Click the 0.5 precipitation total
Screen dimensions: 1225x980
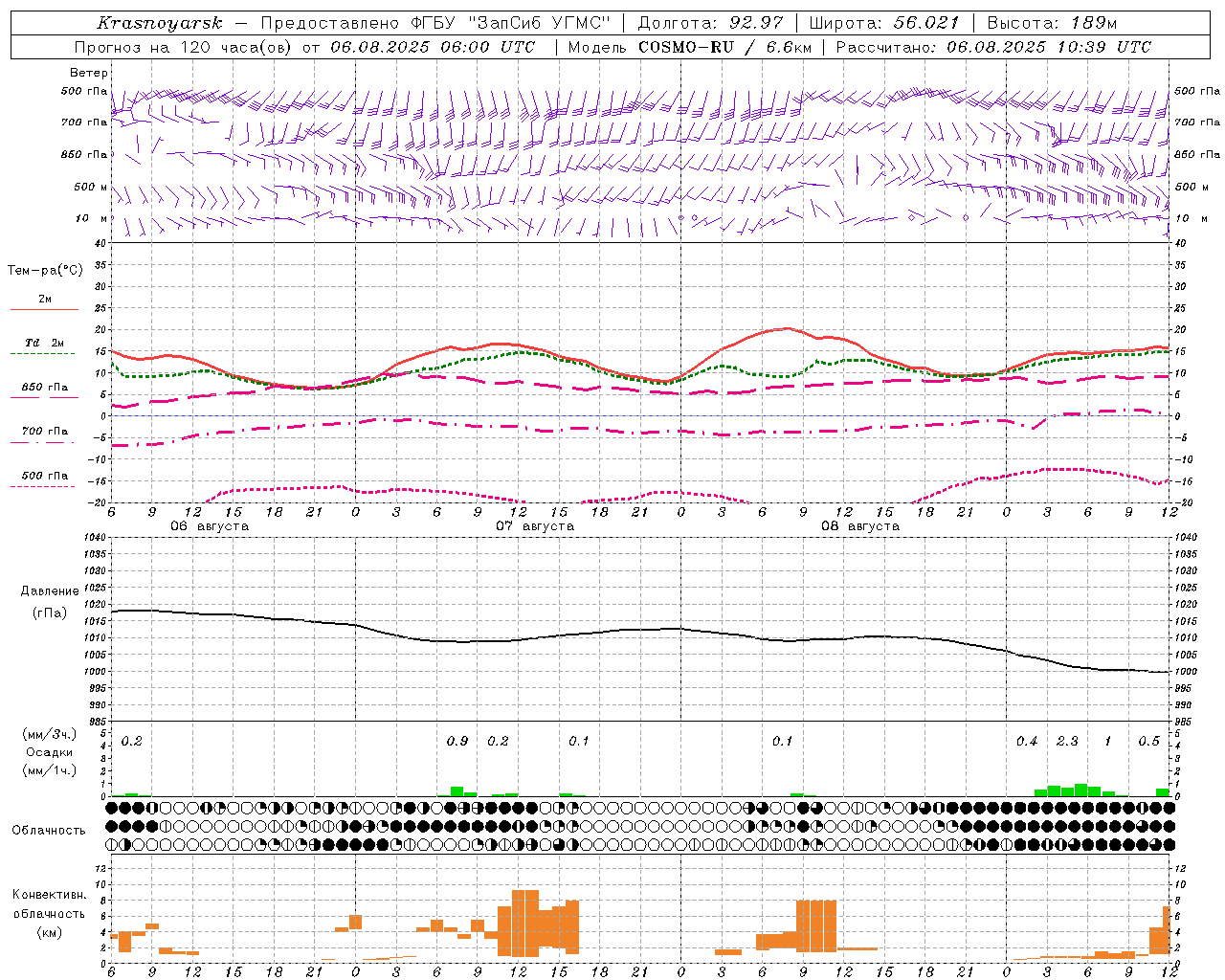tap(1149, 742)
